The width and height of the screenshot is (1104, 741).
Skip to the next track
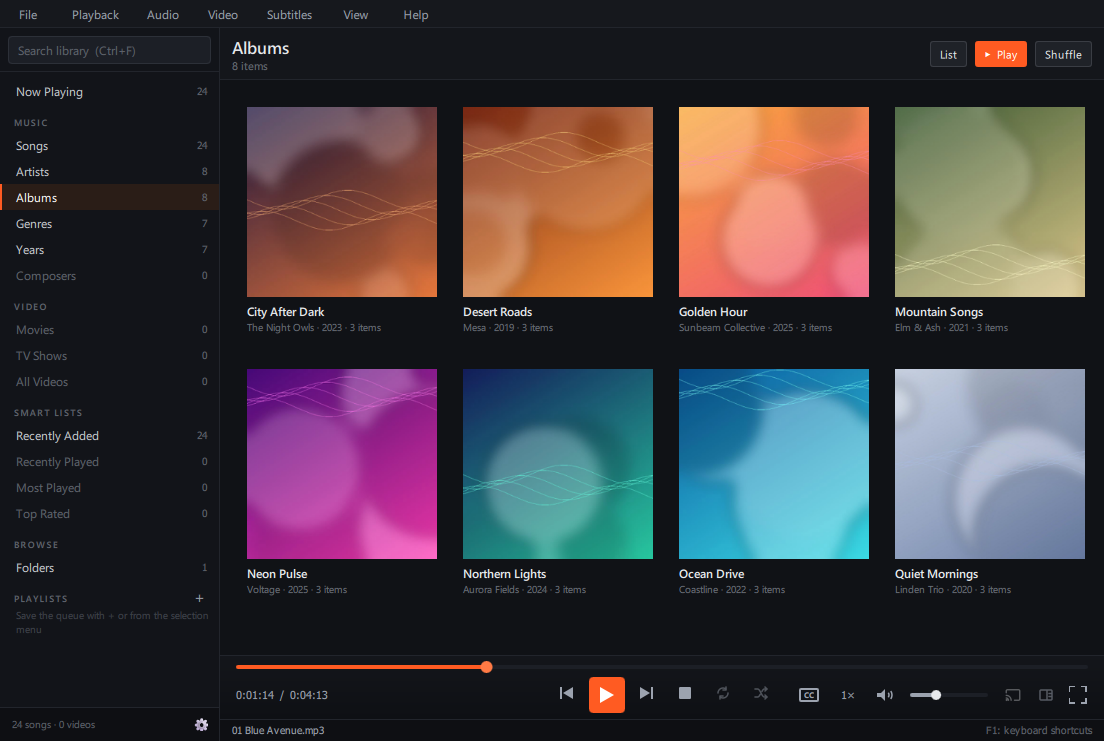pyautogui.click(x=646, y=694)
